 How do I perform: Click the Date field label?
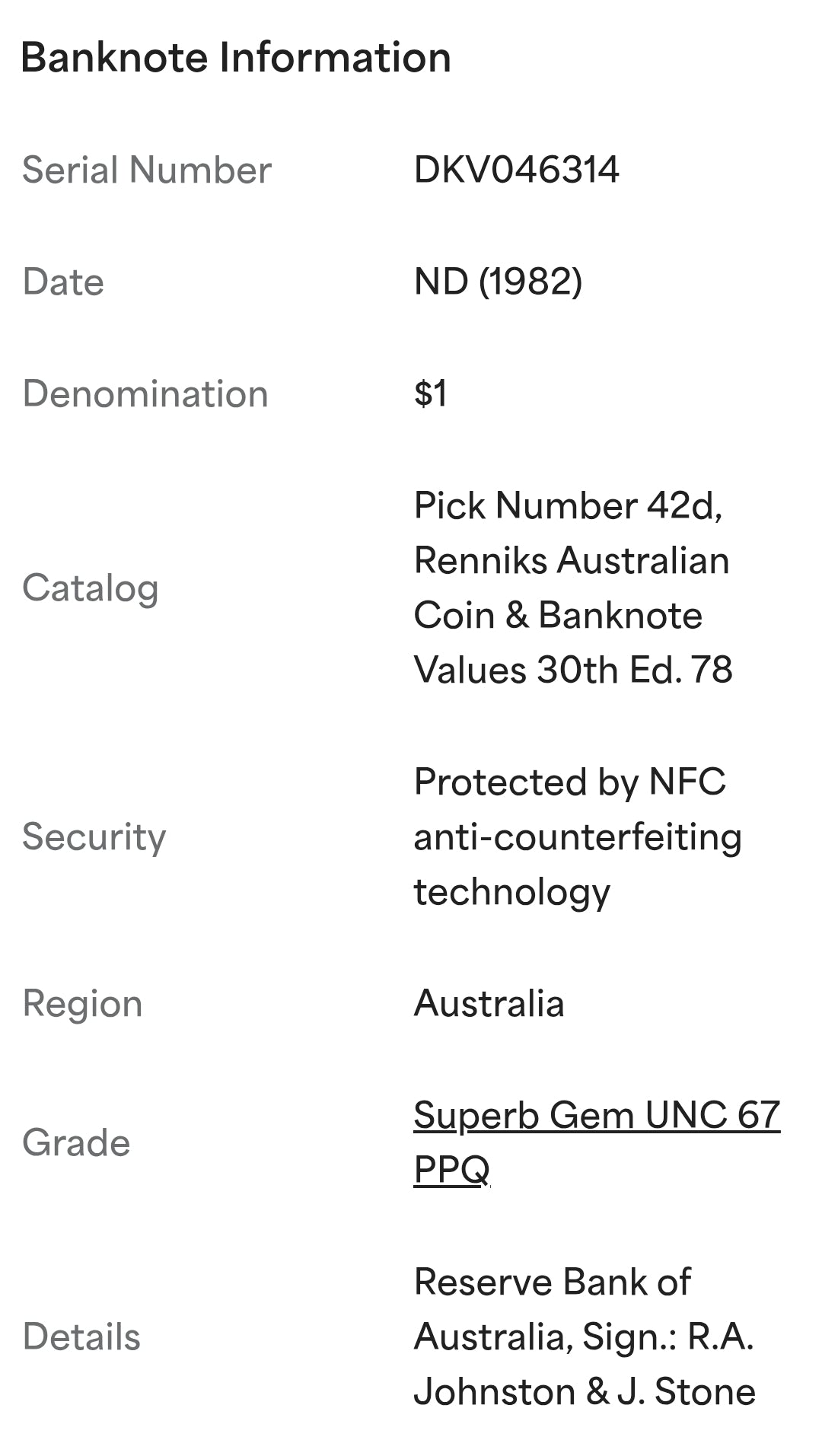pyautogui.click(x=63, y=282)
